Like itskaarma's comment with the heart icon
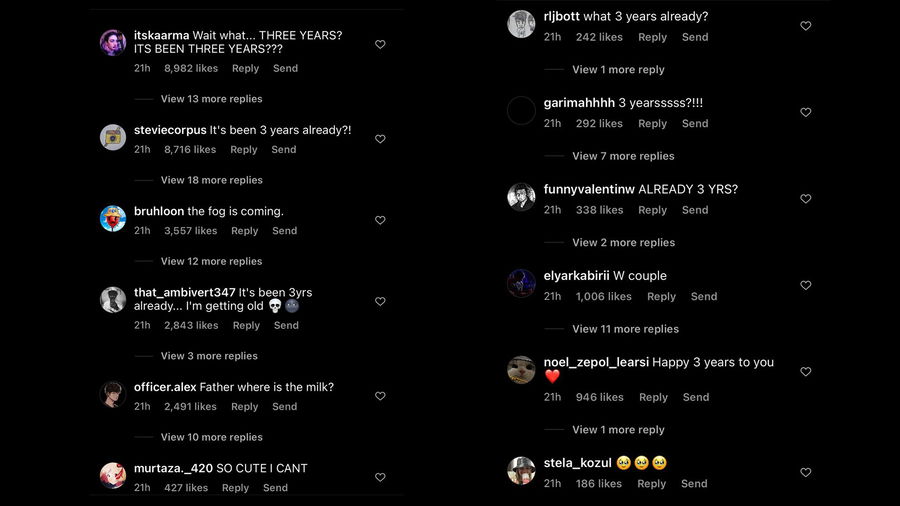The width and height of the screenshot is (900, 506). pos(380,45)
